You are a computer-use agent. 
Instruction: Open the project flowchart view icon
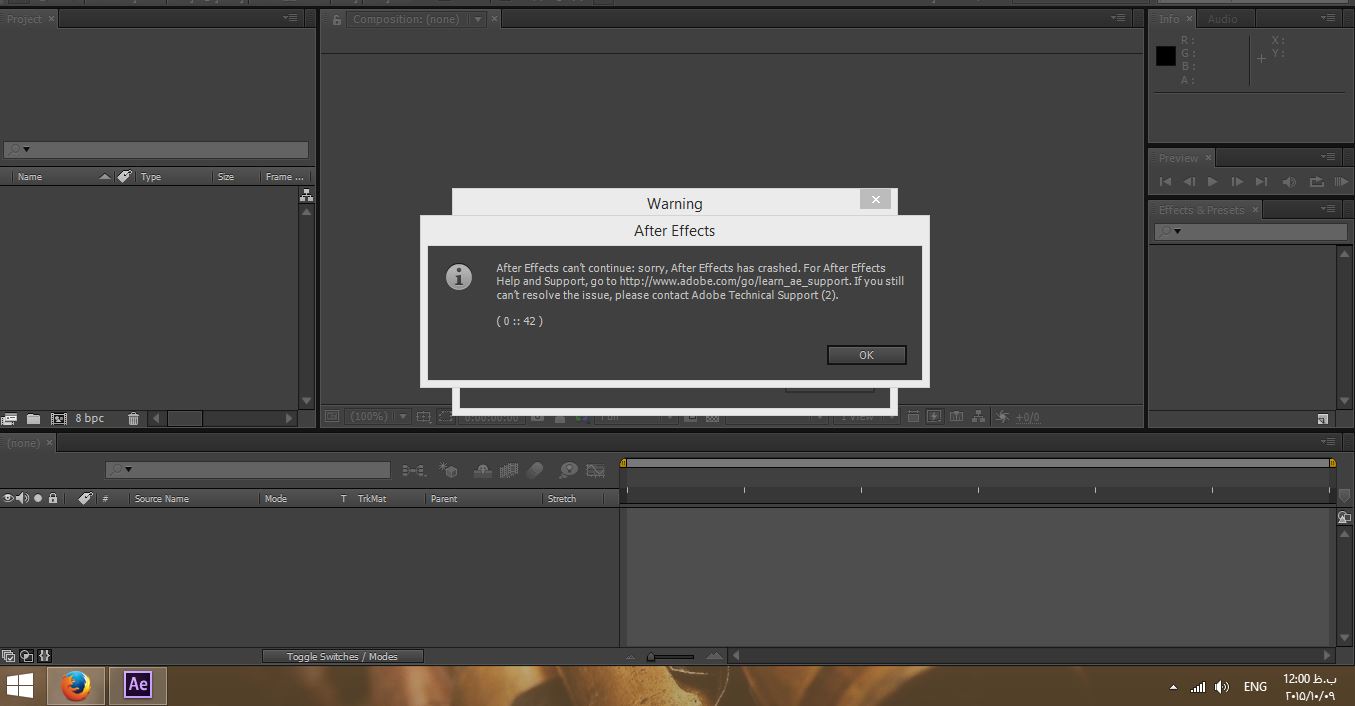point(306,196)
